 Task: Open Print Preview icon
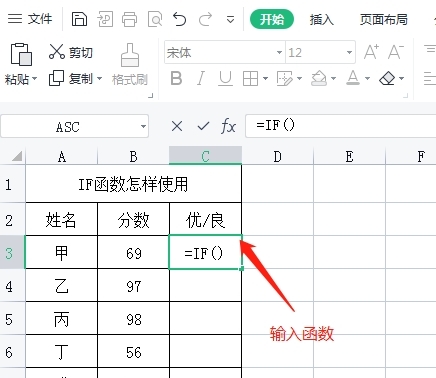click(x=155, y=19)
